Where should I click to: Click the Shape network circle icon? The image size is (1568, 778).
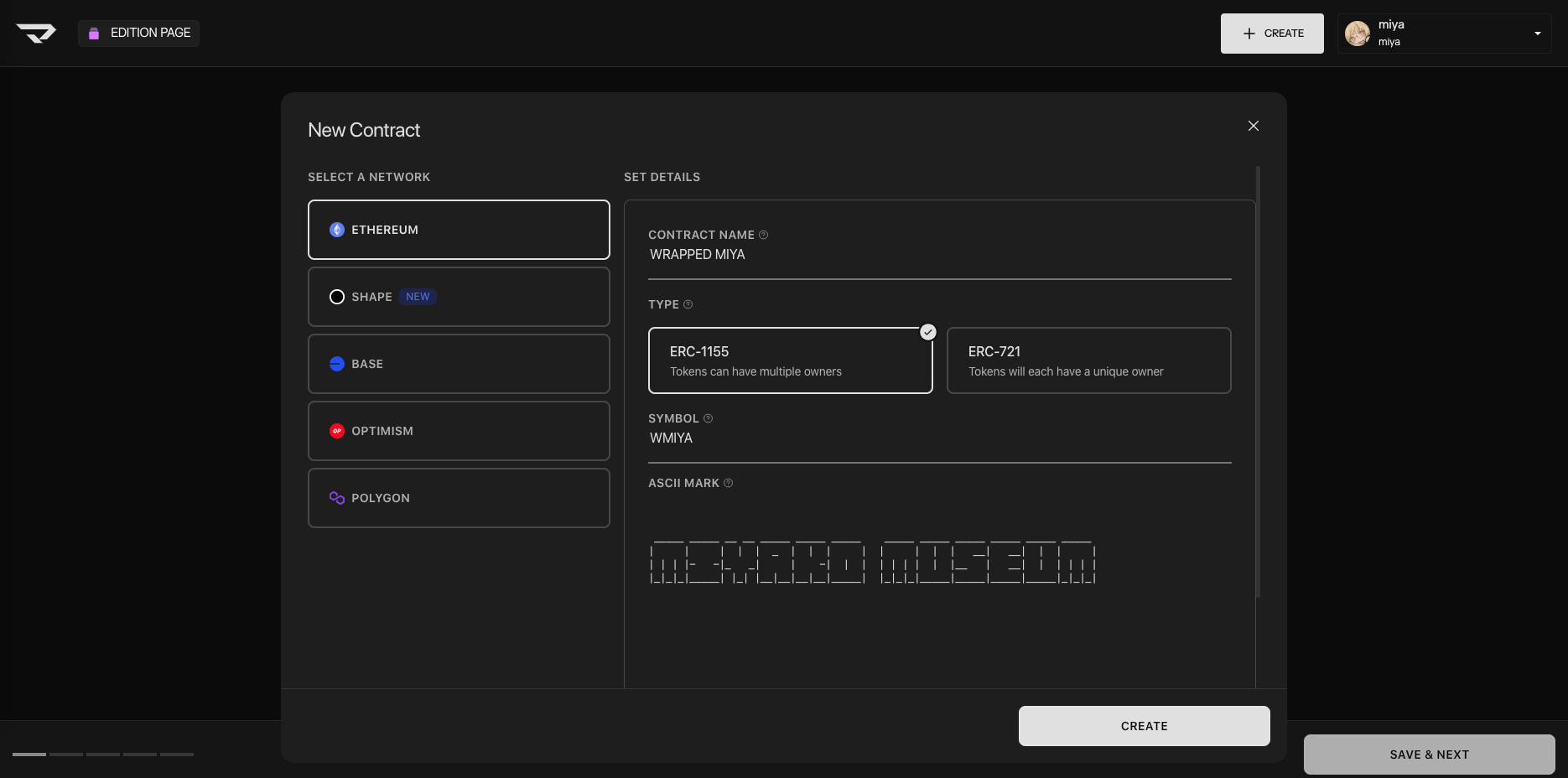click(x=337, y=297)
